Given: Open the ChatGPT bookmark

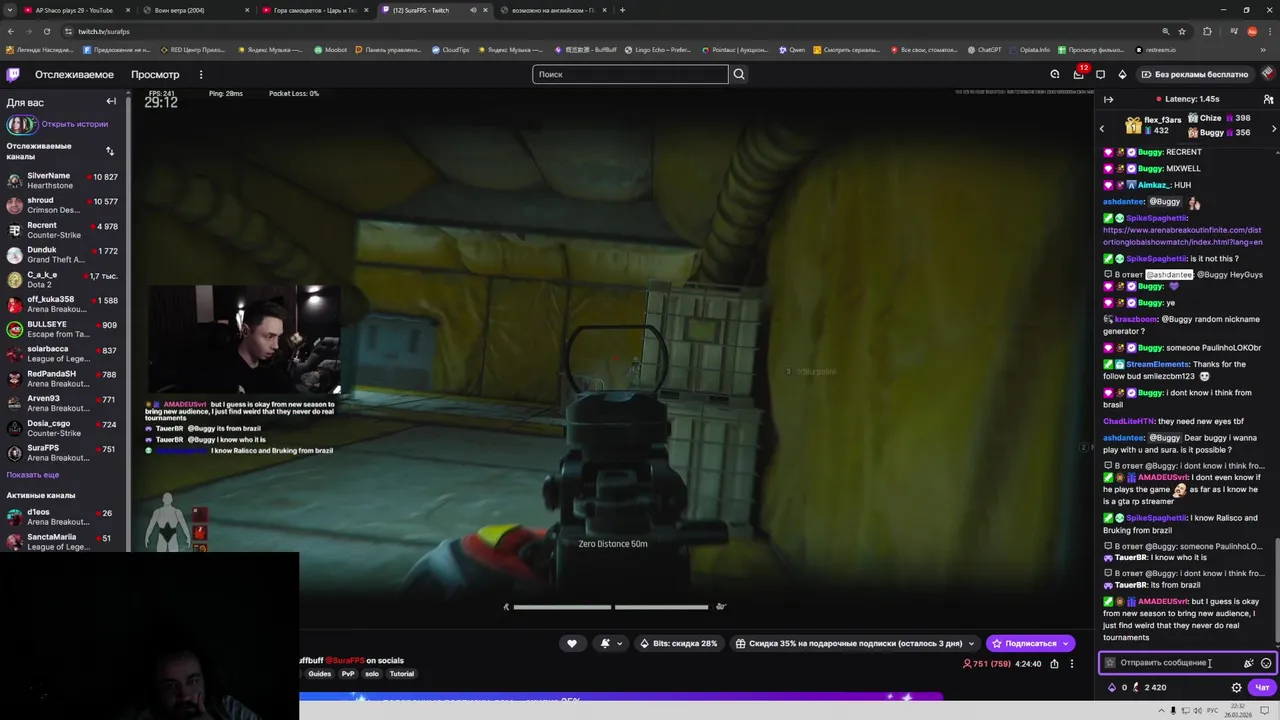Looking at the screenshot, I should tap(983, 49).
